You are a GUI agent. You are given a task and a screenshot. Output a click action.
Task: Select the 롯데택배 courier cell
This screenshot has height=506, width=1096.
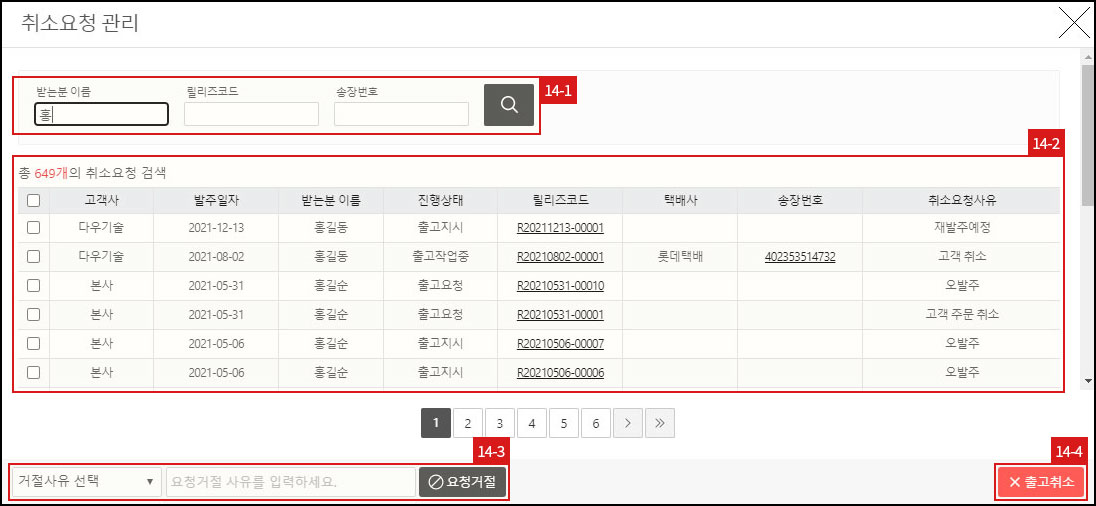click(x=680, y=256)
